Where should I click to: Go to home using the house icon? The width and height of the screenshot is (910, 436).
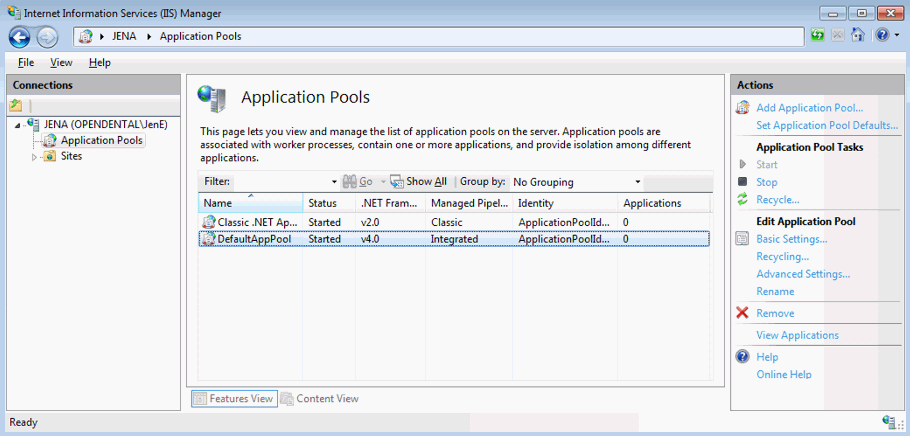click(857, 35)
